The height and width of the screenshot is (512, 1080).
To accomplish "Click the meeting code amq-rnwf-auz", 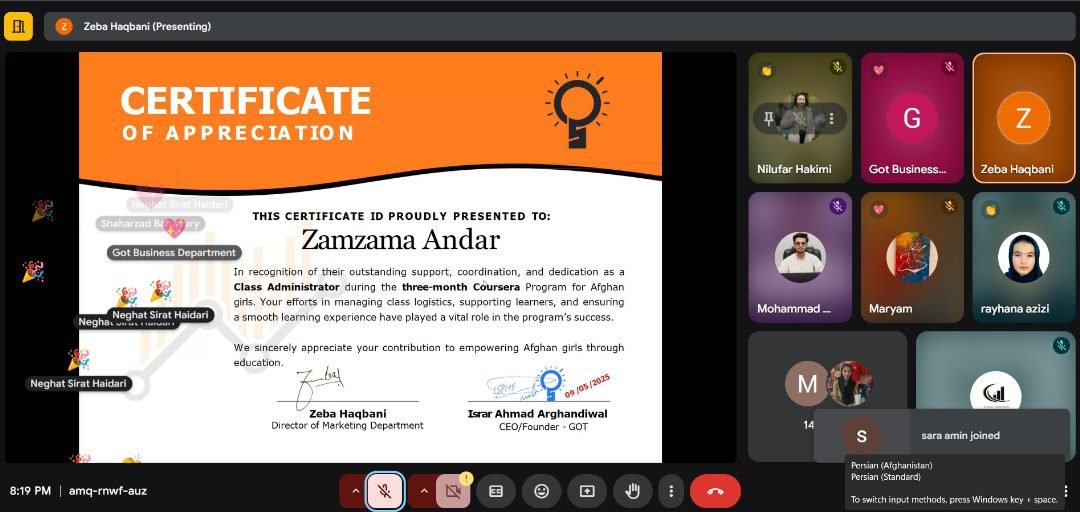I will point(107,491).
